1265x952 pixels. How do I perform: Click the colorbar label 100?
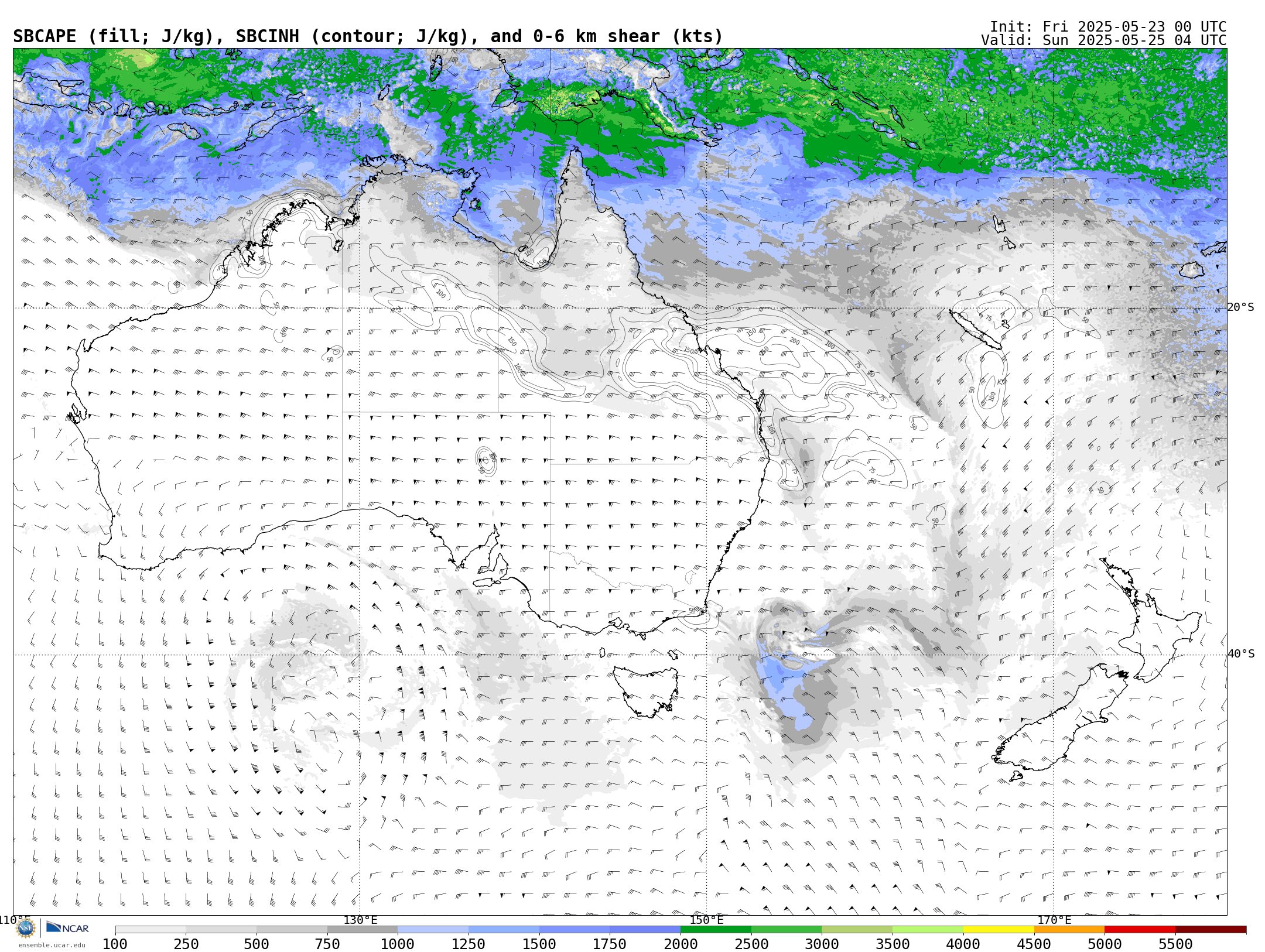click(x=115, y=944)
